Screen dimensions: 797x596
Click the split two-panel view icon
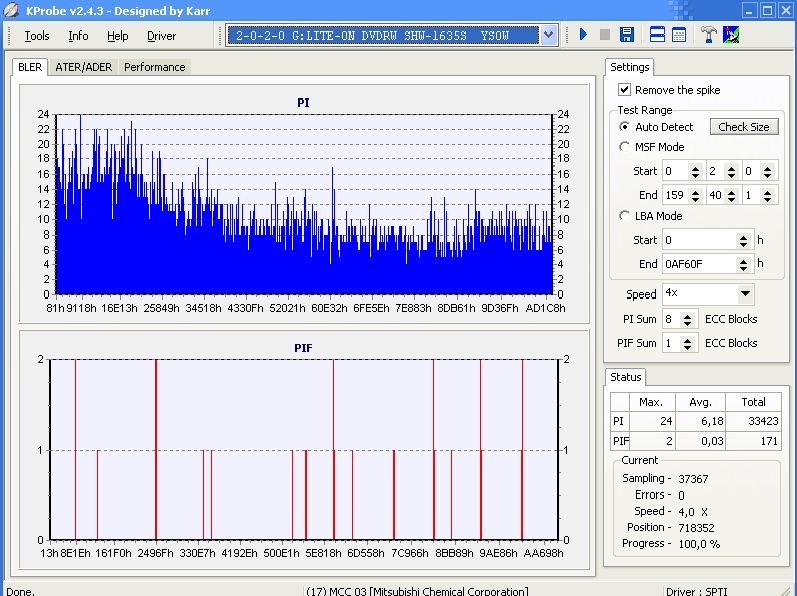[x=657, y=35]
